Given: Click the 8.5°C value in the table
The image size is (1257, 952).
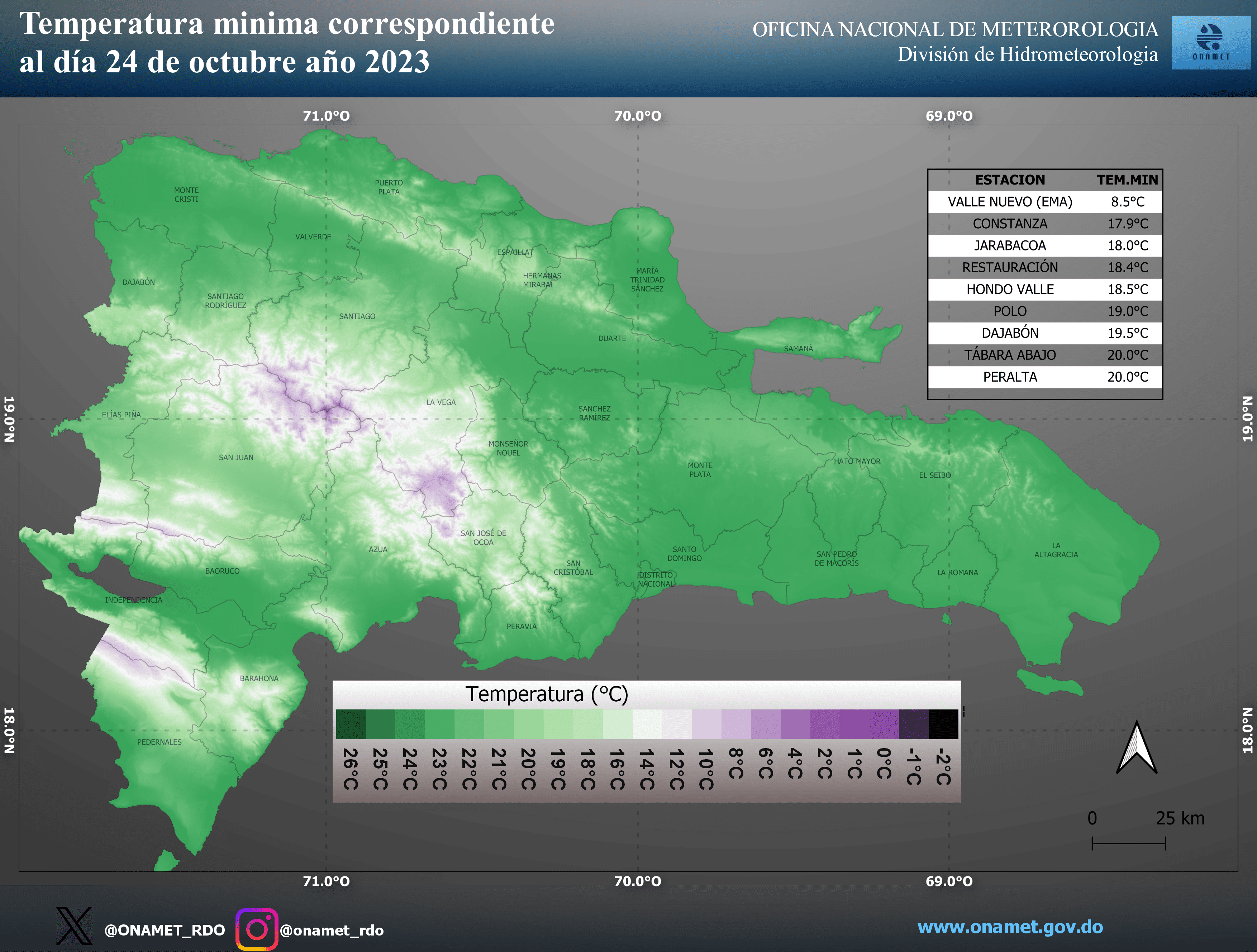Looking at the screenshot, I should pyautogui.click(x=1128, y=202).
